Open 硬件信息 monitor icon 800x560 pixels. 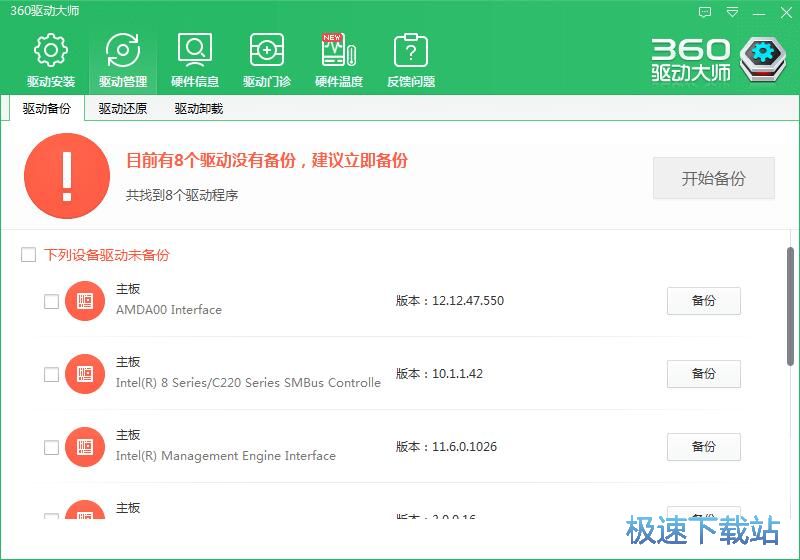194,50
